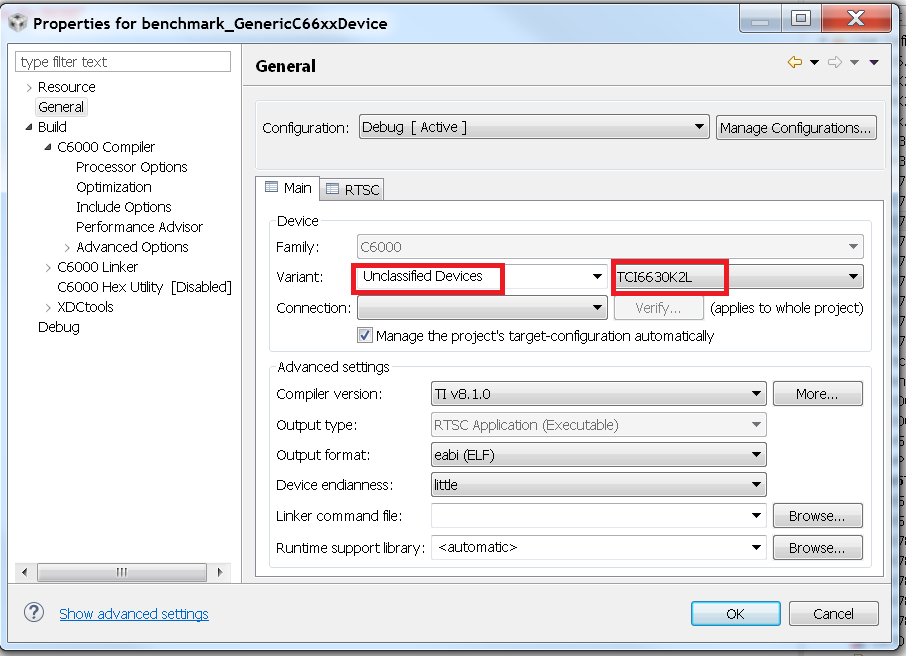Open the Unclassified Devices variant dropdown

coord(597,277)
